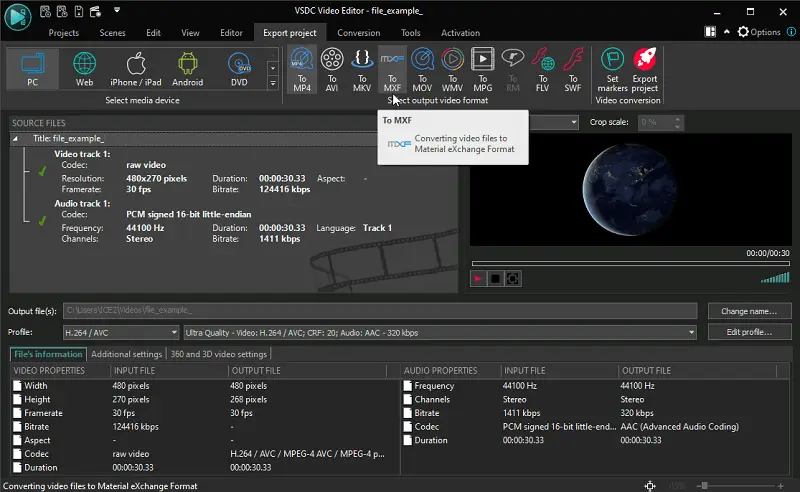Click Set markers icon

[x=612, y=69]
